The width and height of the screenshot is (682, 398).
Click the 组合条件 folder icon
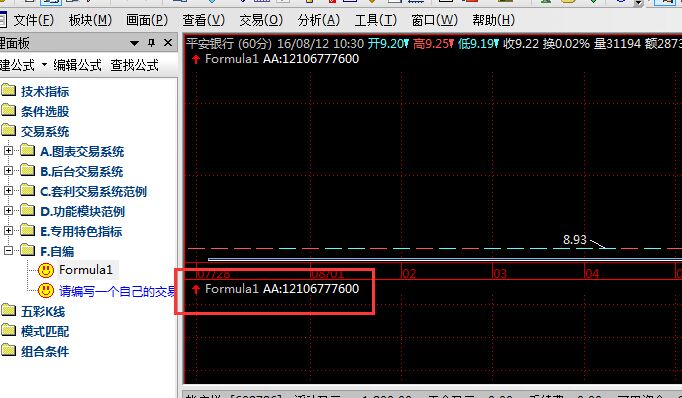[8, 350]
